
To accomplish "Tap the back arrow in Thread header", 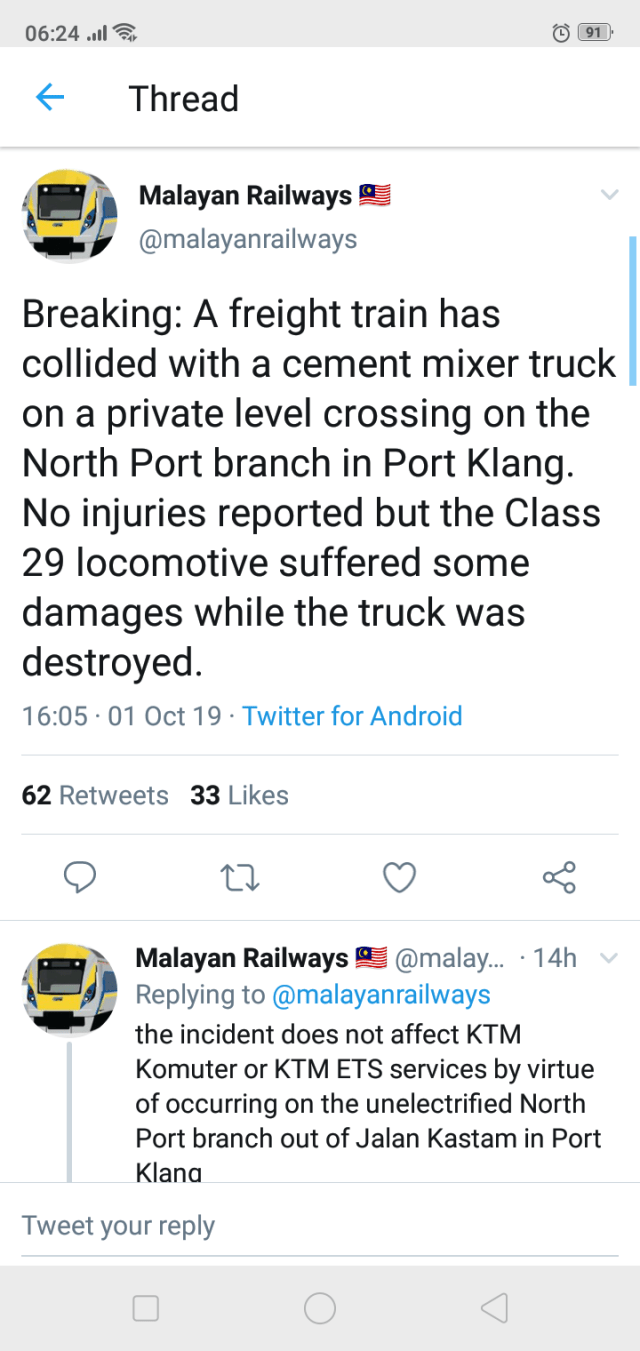I will (50, 98).
